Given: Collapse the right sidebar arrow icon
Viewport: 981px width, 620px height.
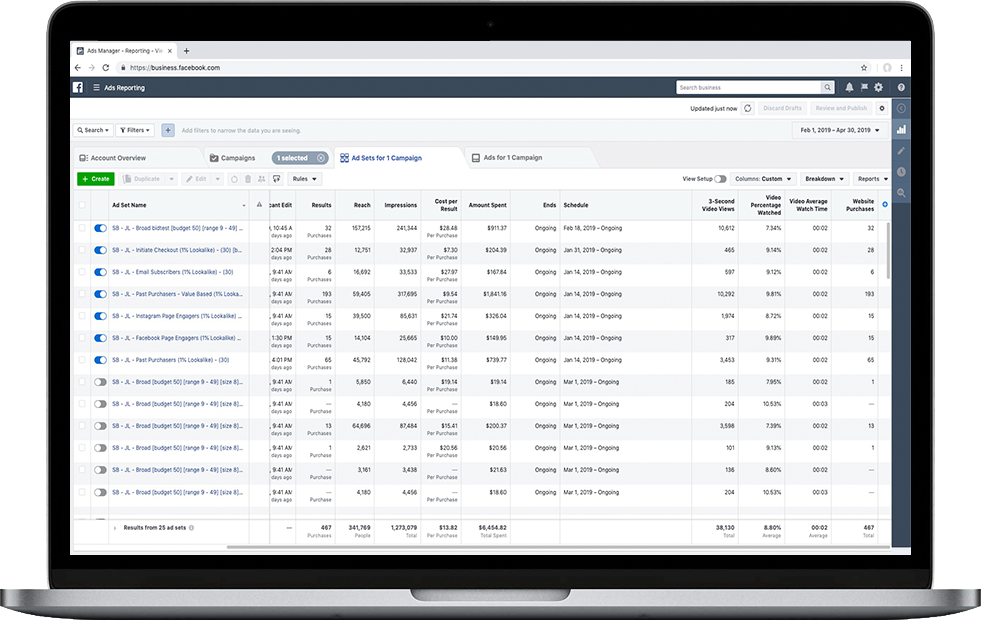Looking at the screenshot, I should (x=901, y=108).
